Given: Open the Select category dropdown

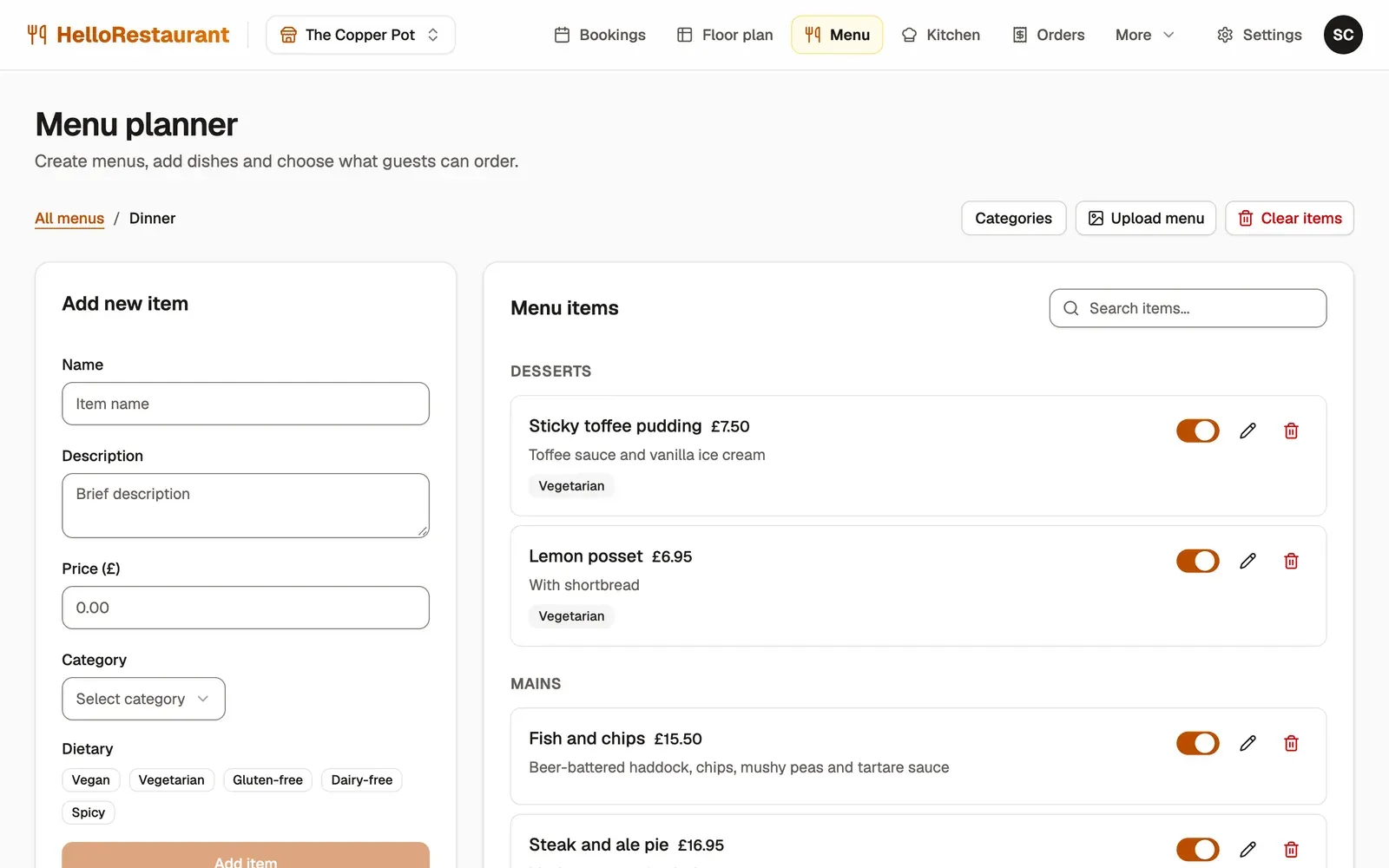Looking at the screenshot, I should point(143,699).
